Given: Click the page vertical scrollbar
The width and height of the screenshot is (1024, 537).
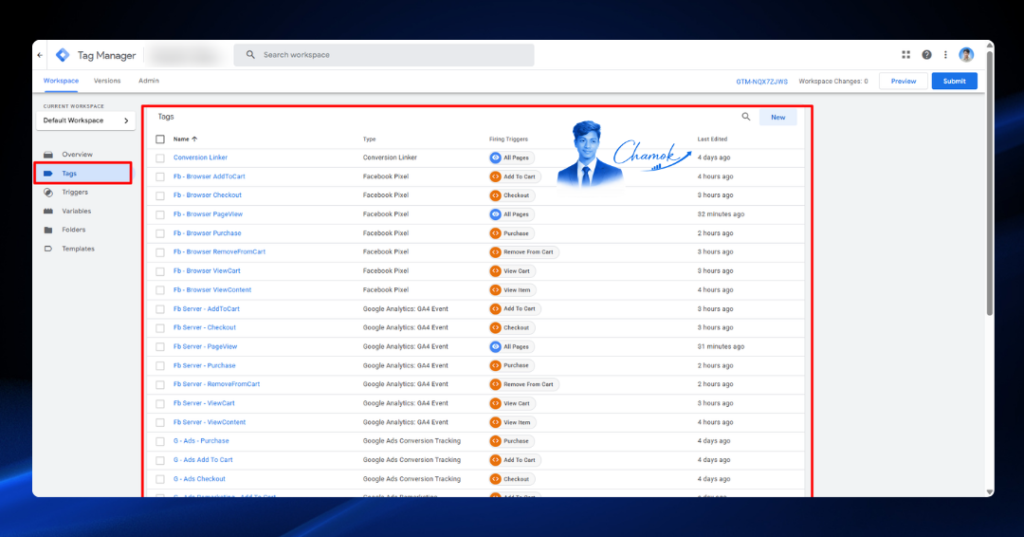Looking at the screenshot, I should (989, 183).
